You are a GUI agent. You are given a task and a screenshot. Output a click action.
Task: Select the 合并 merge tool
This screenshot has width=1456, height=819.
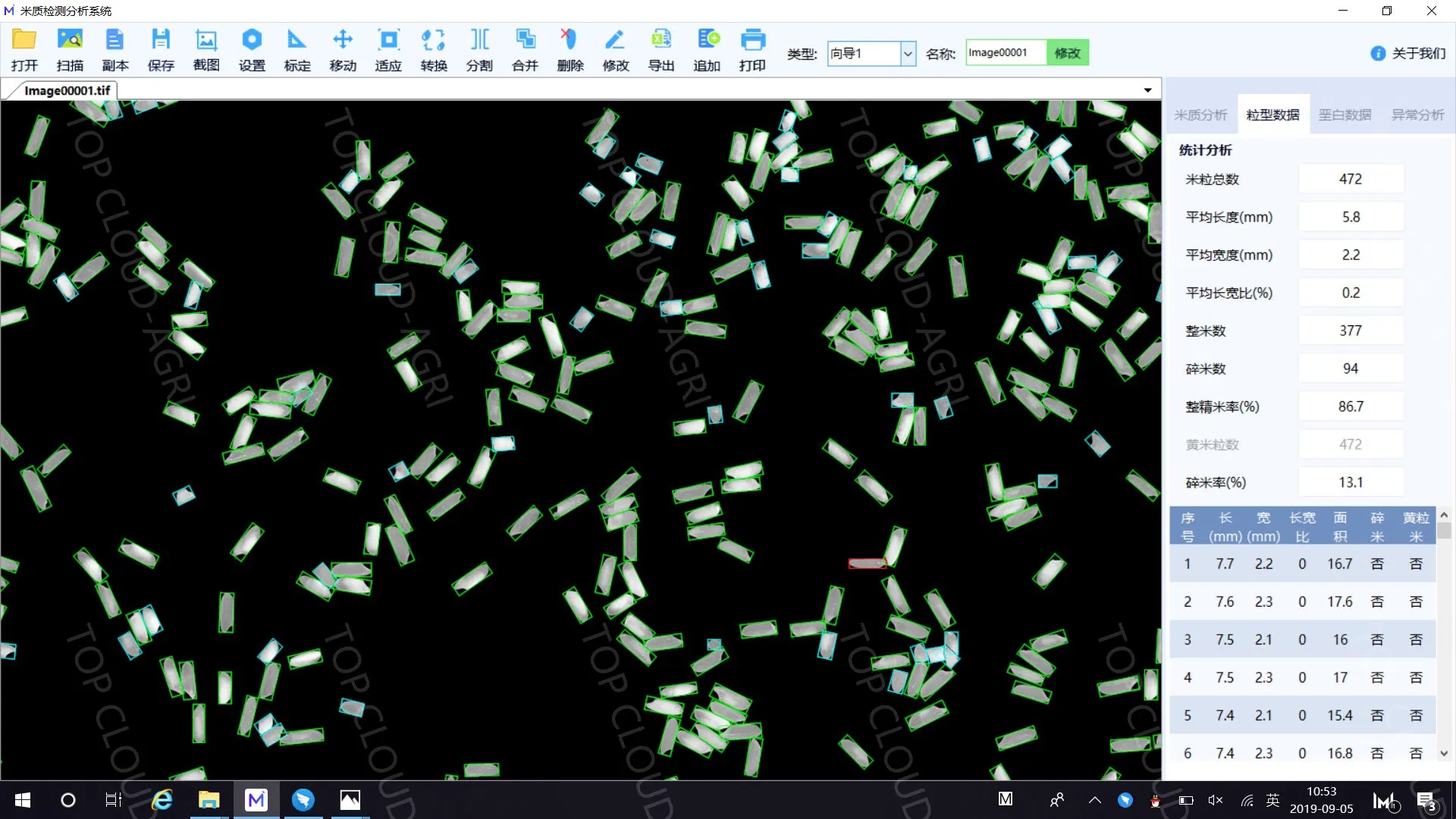pyautogui.click(x=525, y=50)
